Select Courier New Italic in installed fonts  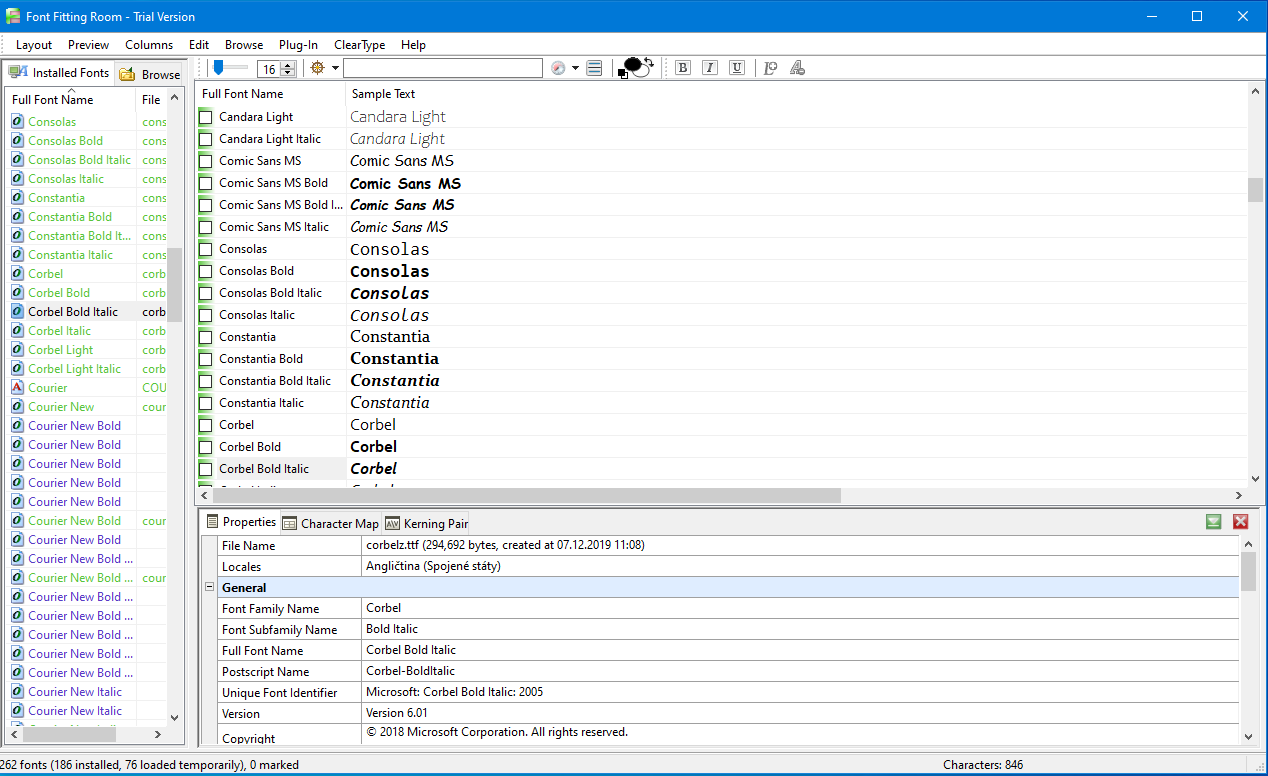click(75, 692)
